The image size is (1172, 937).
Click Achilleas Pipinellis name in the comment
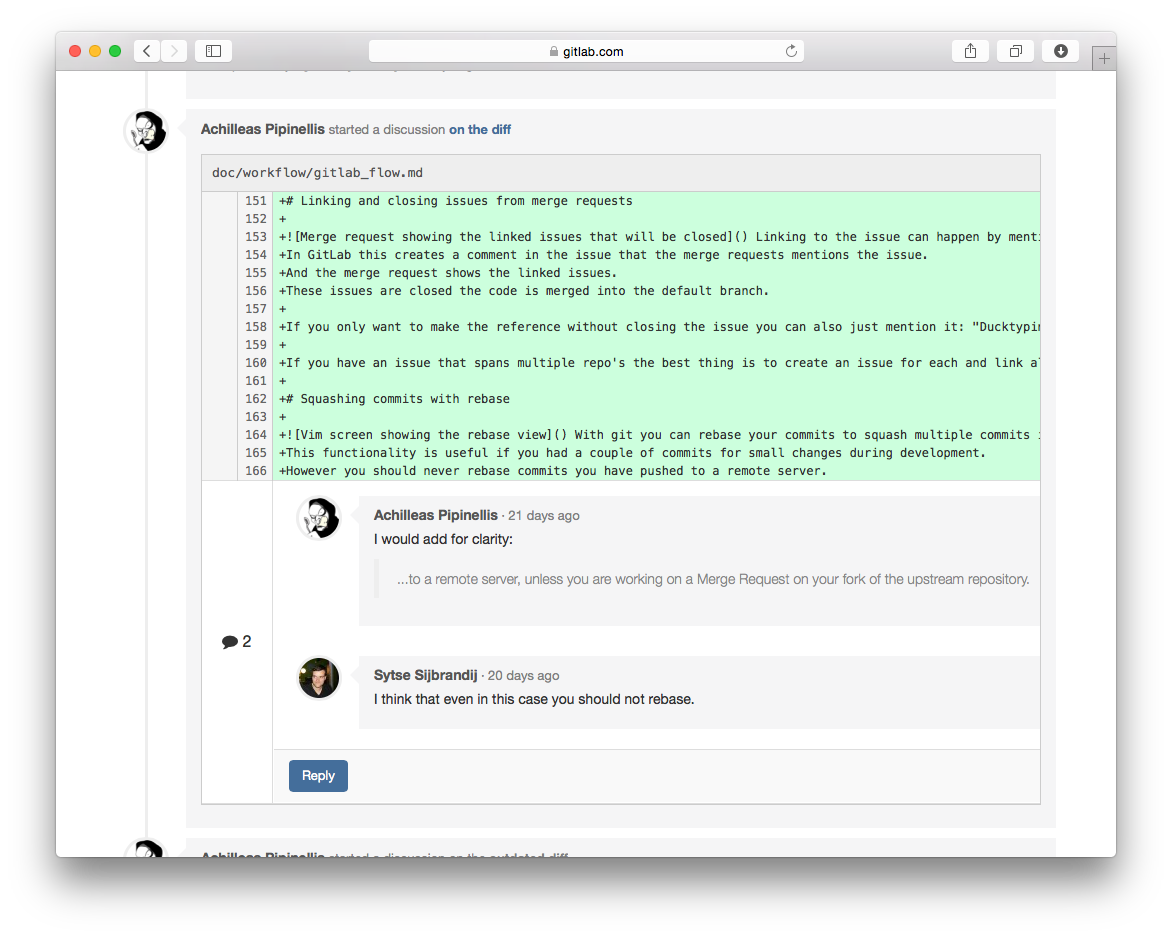tap(436, 515)
